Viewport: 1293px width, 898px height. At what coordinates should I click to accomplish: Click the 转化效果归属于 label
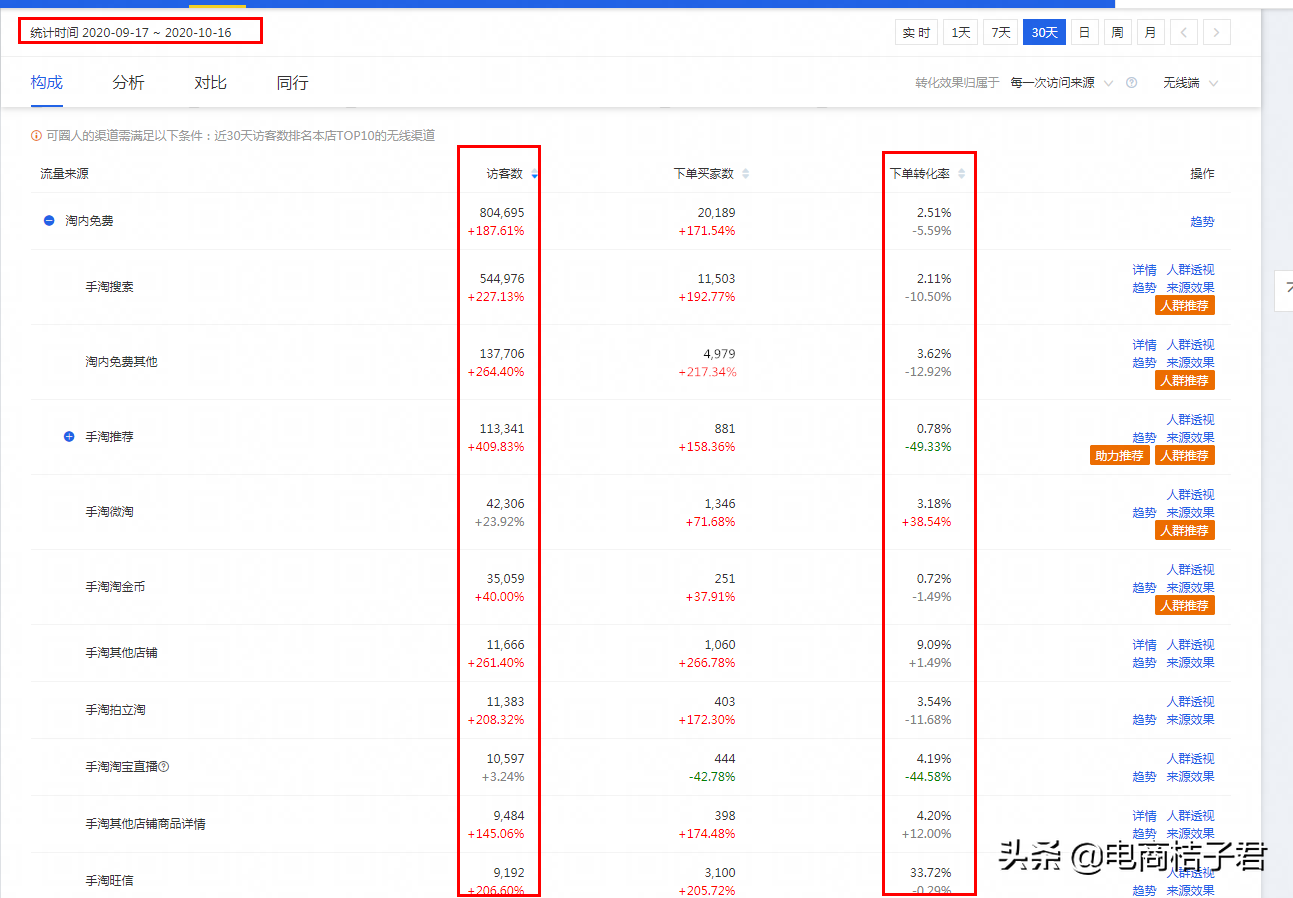point(957,83)
